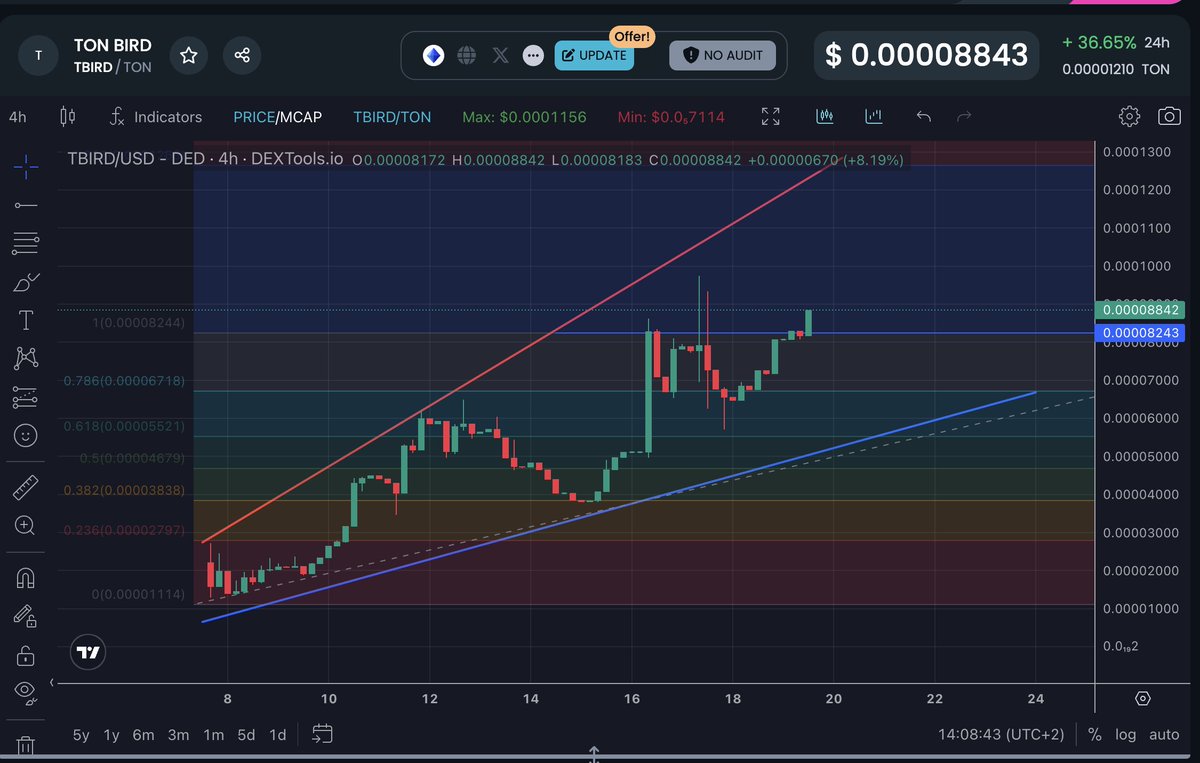Select the 1m range
1200x763 pixels.
click(213, 735)
